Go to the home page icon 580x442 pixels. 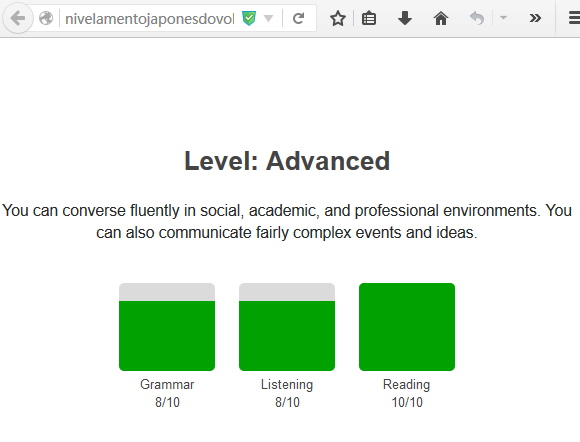[441, 18]
